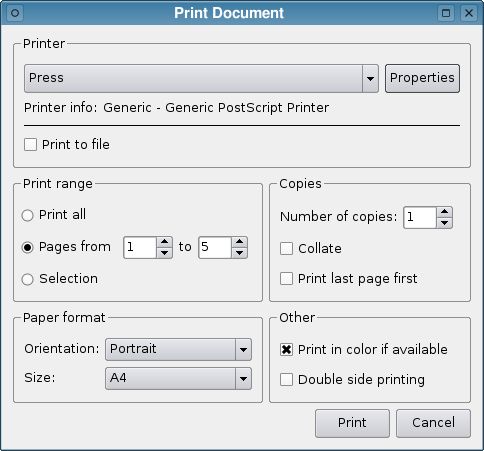484x451 pixels.
Task: Maximize the Print Document window
Action: 446,13
